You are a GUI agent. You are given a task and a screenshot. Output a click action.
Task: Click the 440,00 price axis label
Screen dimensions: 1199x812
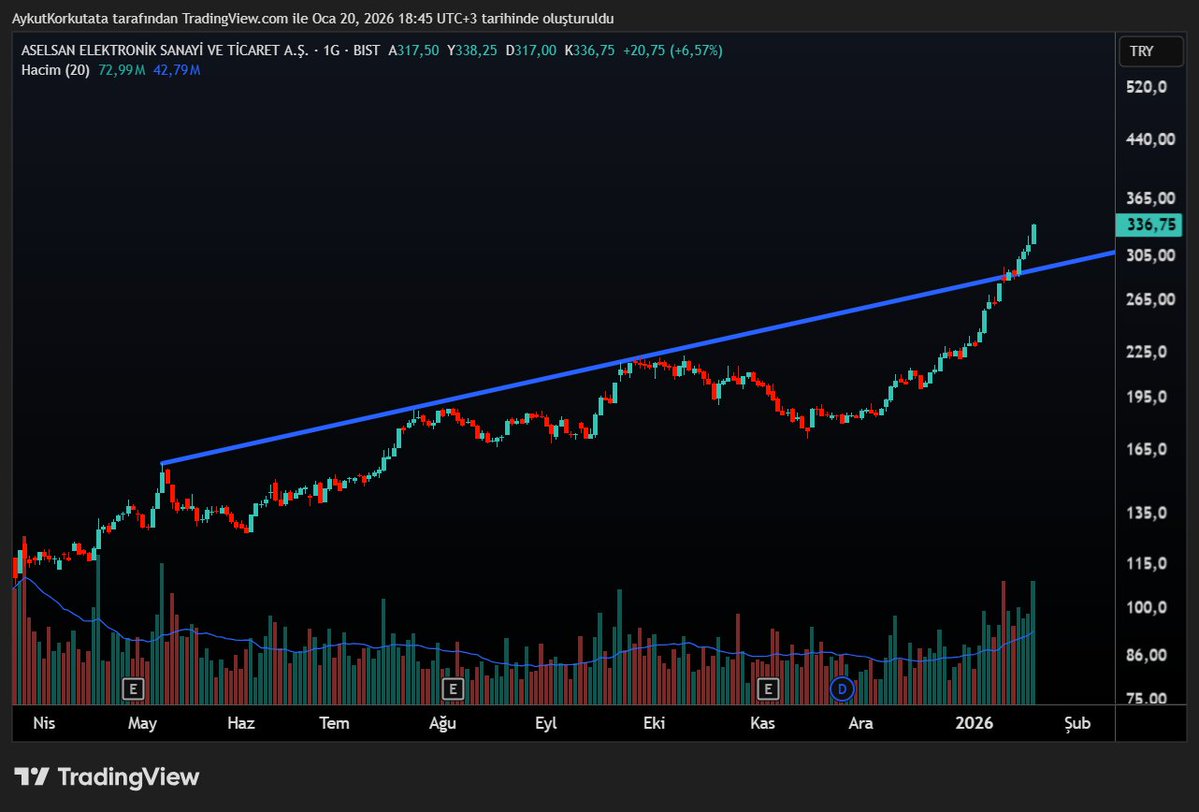click(1151, 139)
